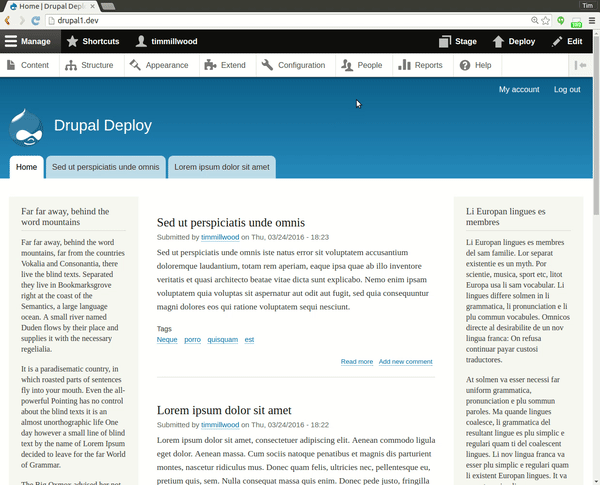Click the Manage hamburger menu icon

[11, 41]
